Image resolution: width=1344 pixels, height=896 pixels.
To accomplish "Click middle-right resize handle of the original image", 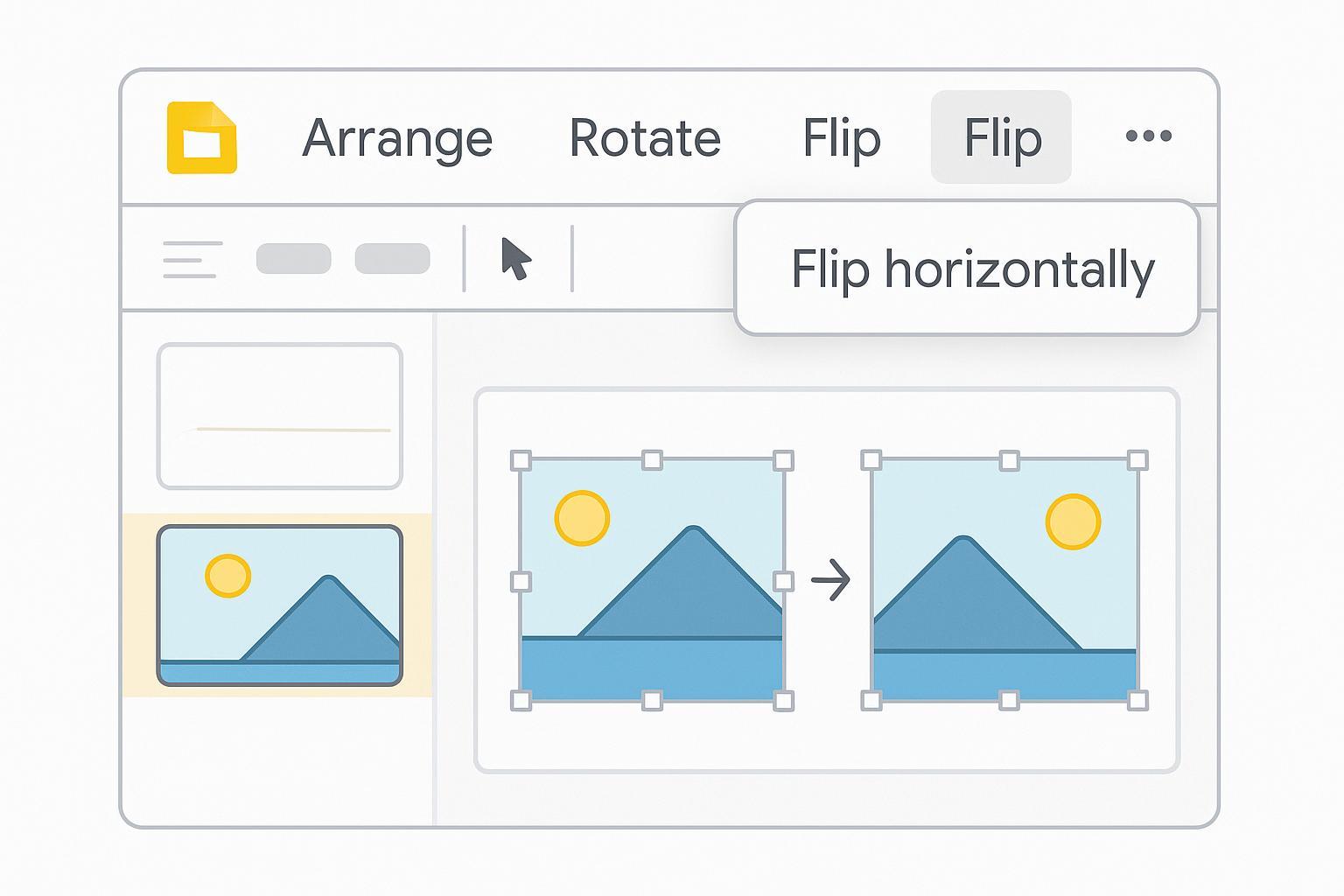I will pyautogui.click(x=783, y=581).
